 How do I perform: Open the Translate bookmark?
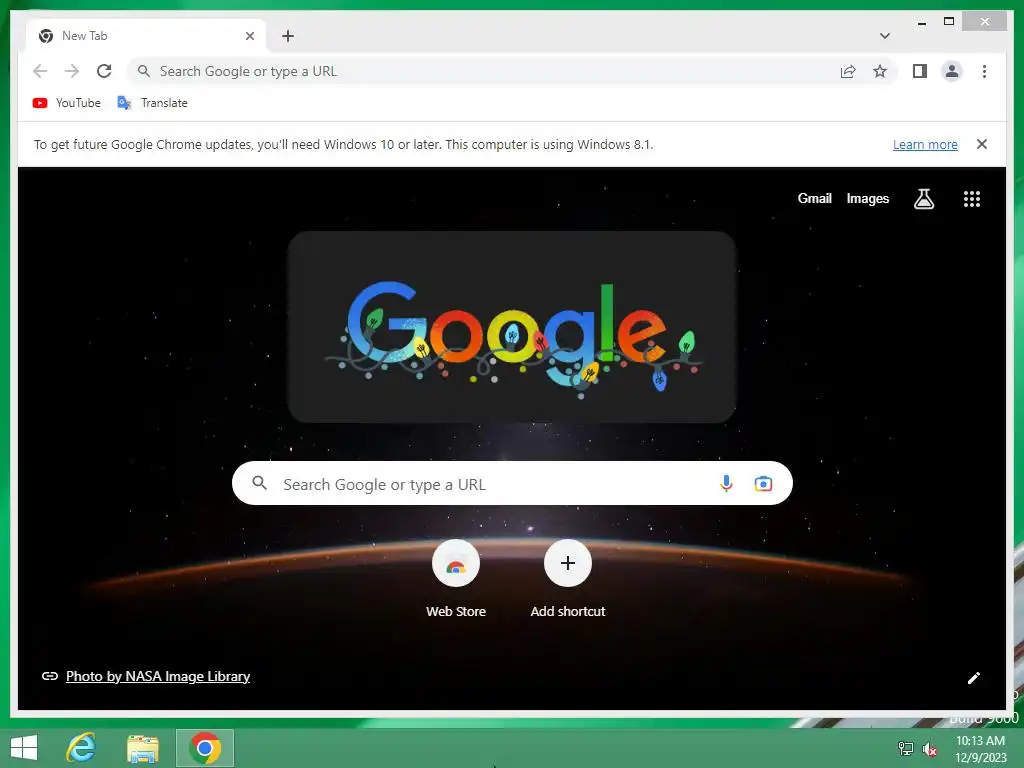pos(152,103)
